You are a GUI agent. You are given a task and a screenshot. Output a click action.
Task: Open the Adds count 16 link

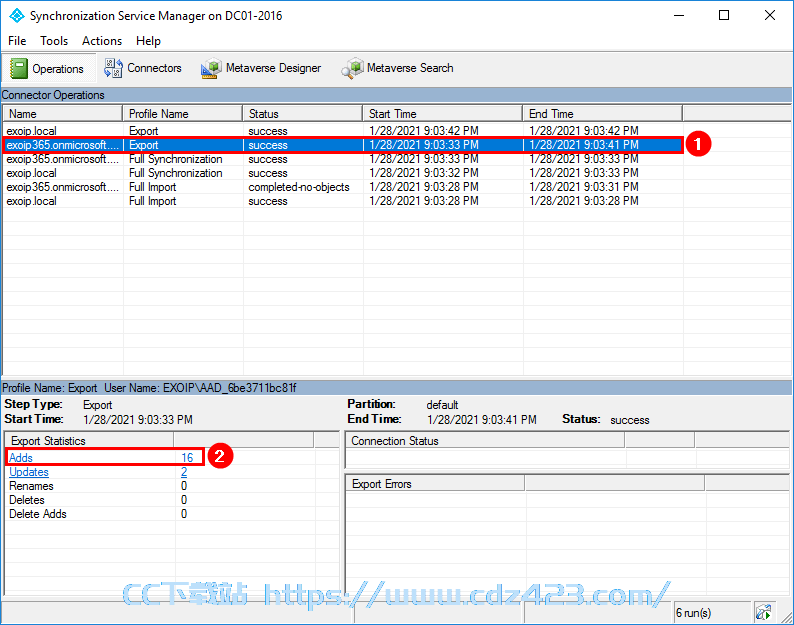[187, 458]
